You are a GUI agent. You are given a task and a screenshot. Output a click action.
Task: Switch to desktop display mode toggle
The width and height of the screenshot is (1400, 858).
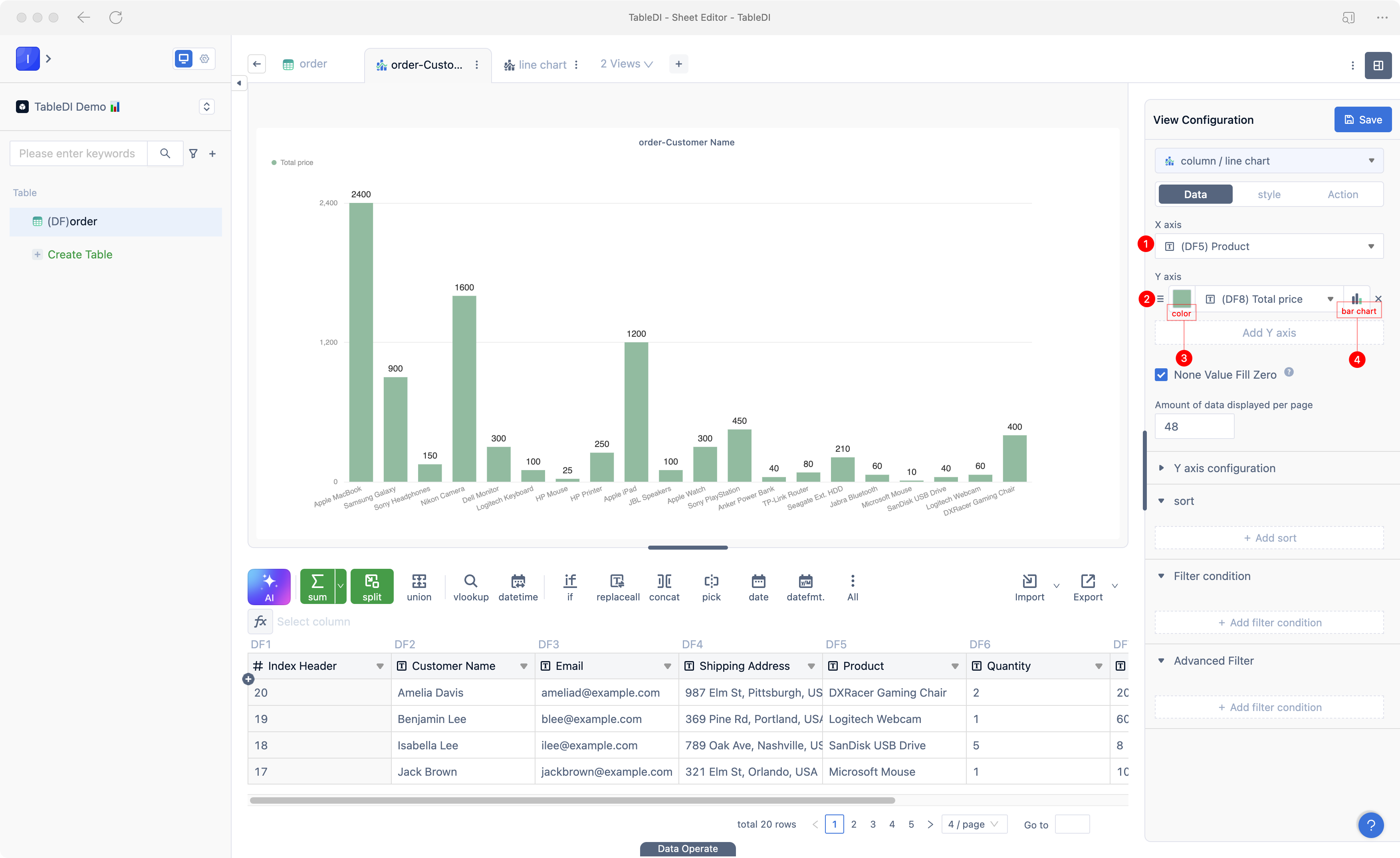click(x=184, y=58)
